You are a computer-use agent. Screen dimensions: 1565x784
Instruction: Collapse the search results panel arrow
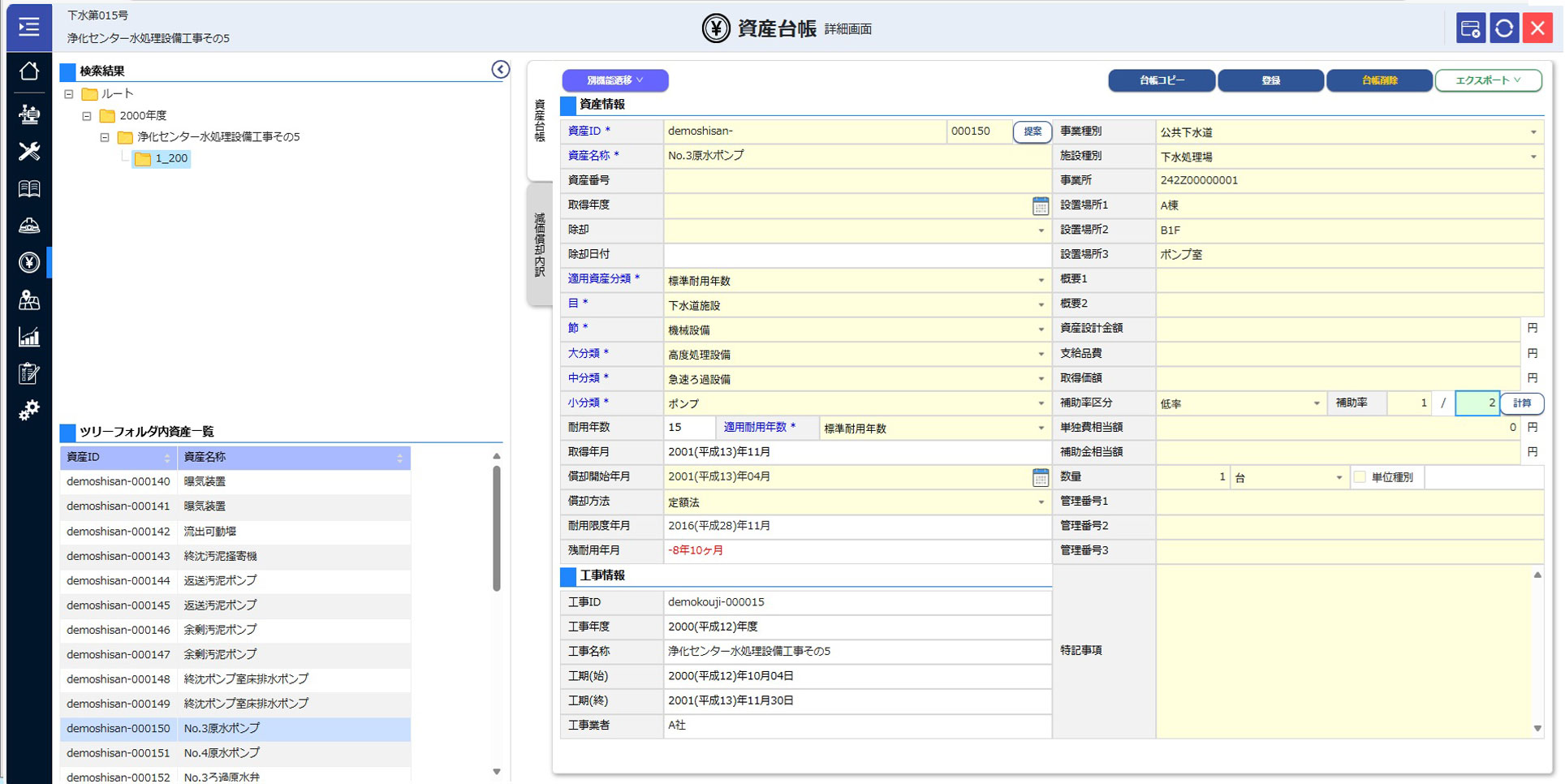click(x=500, y=70)
